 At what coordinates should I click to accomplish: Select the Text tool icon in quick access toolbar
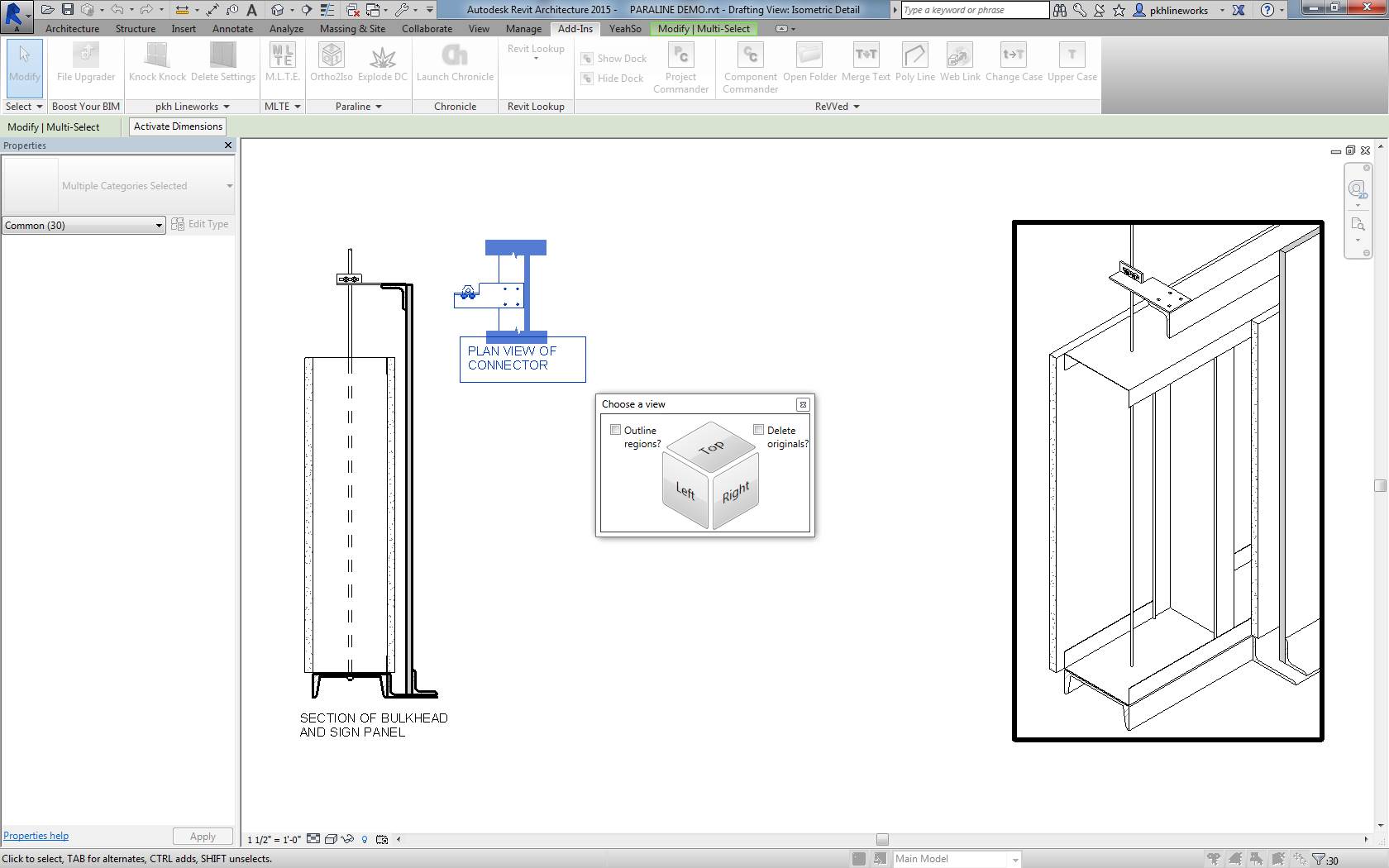(251, 10)
